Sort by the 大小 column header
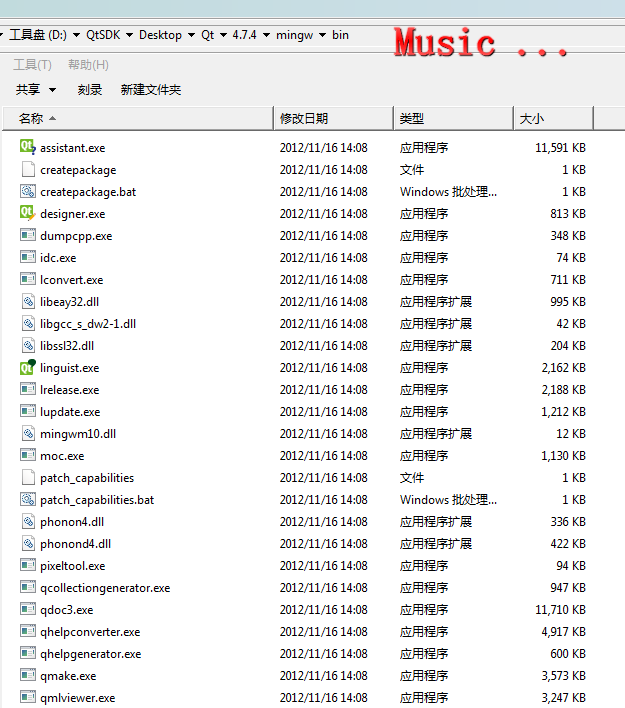The height and width of the screenshot is (708, 625). coord(553,119)
